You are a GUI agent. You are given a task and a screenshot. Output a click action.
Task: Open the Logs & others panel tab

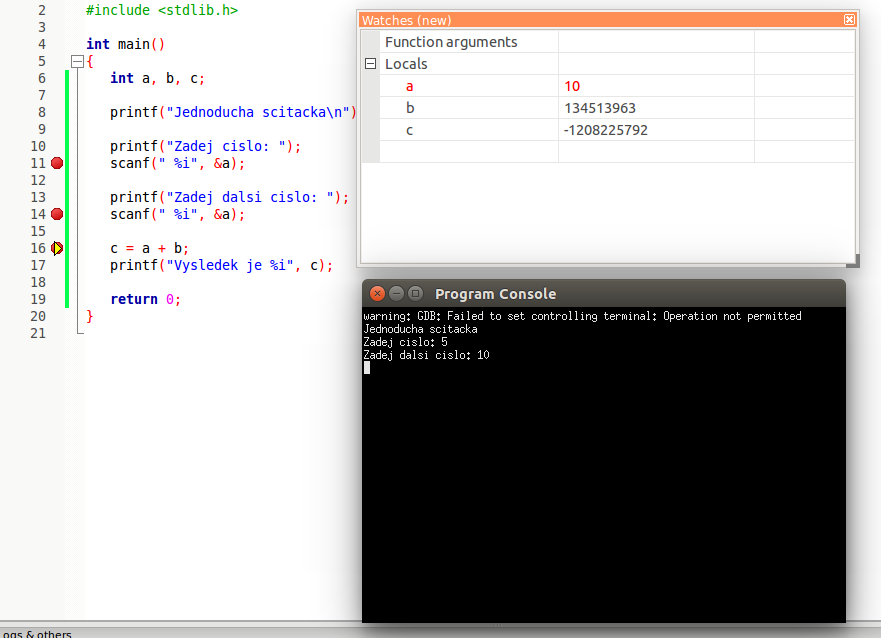[x=36, y=633]
